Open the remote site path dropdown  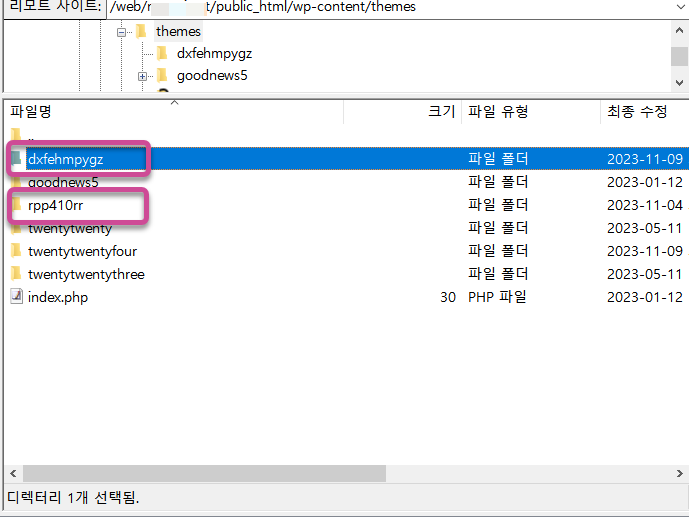pyautogui.click(x=679, y=7)
